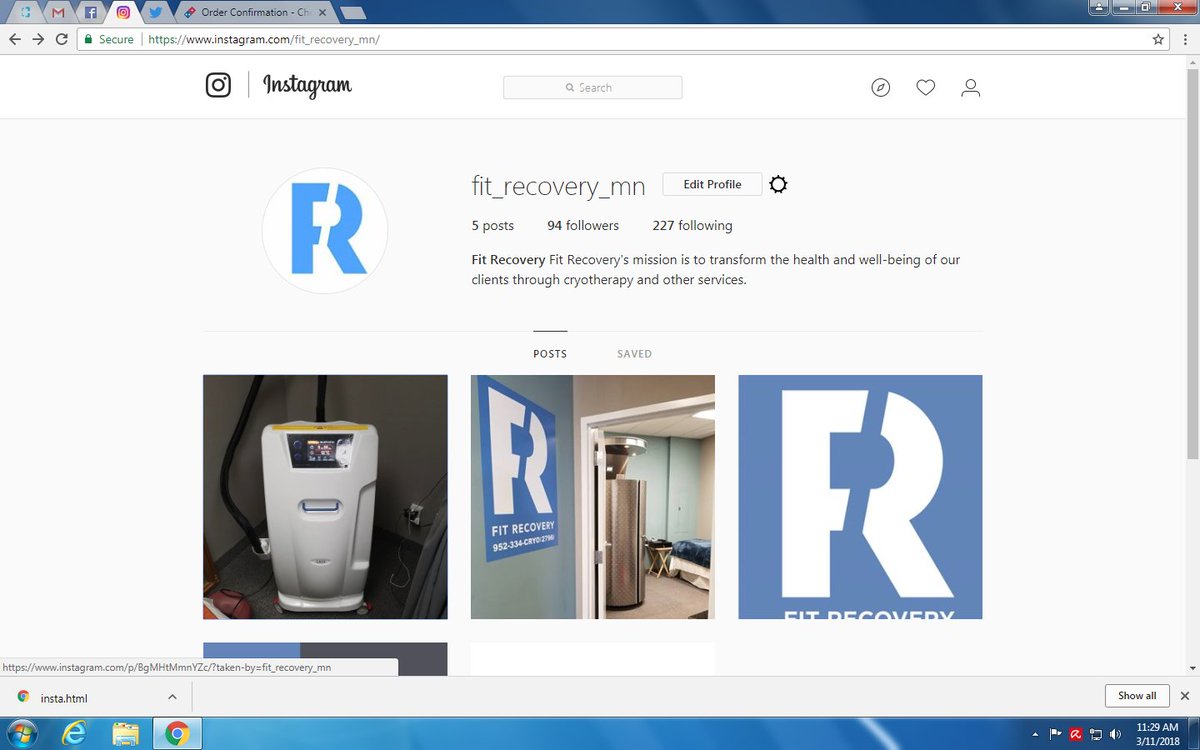Launch Internet Explorer from taskbar
The image size is (1200, 750).
[74, 734]
